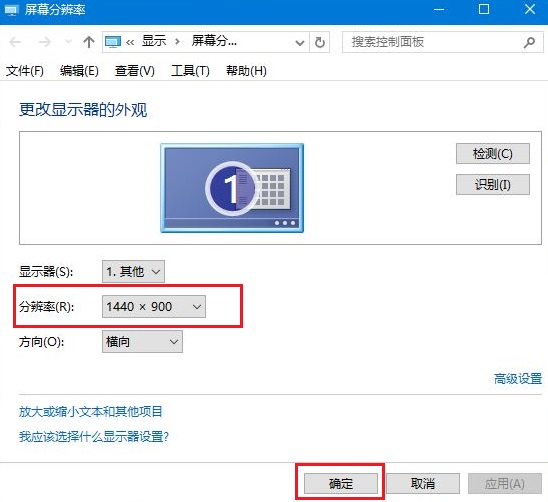The width and height of the screenshot is (548, 502).
Task: Refresh the address bar
Action: point(319,42)
